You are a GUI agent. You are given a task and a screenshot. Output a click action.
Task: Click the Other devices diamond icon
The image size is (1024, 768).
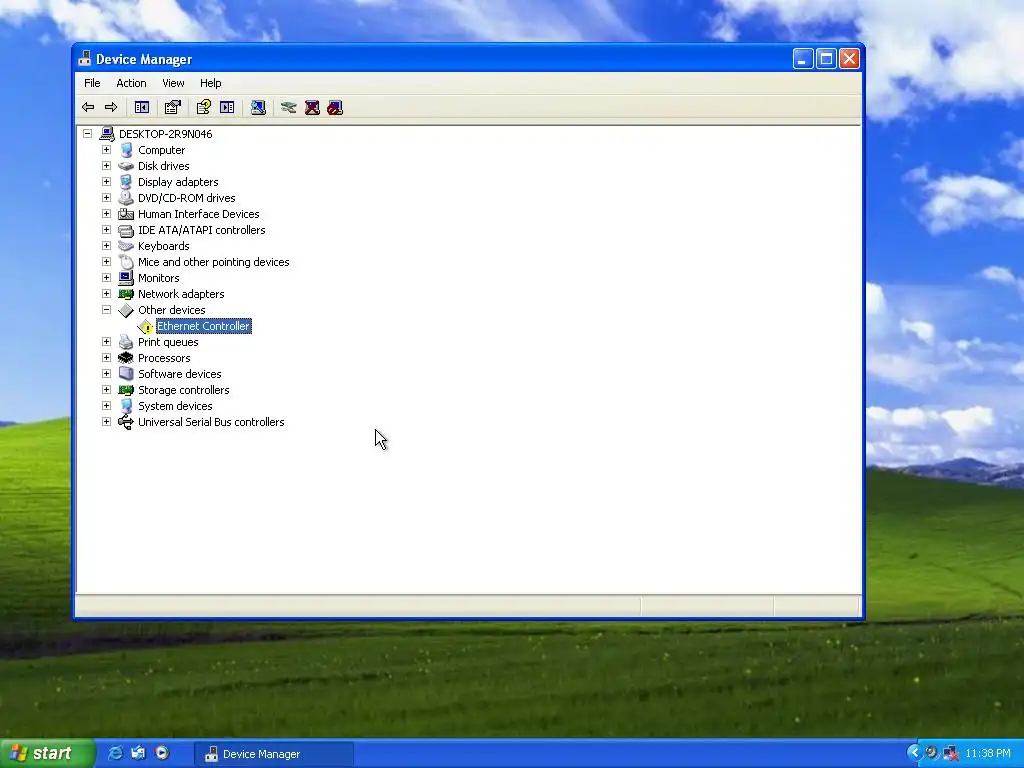pyautogui.click(x=126, y=310)
